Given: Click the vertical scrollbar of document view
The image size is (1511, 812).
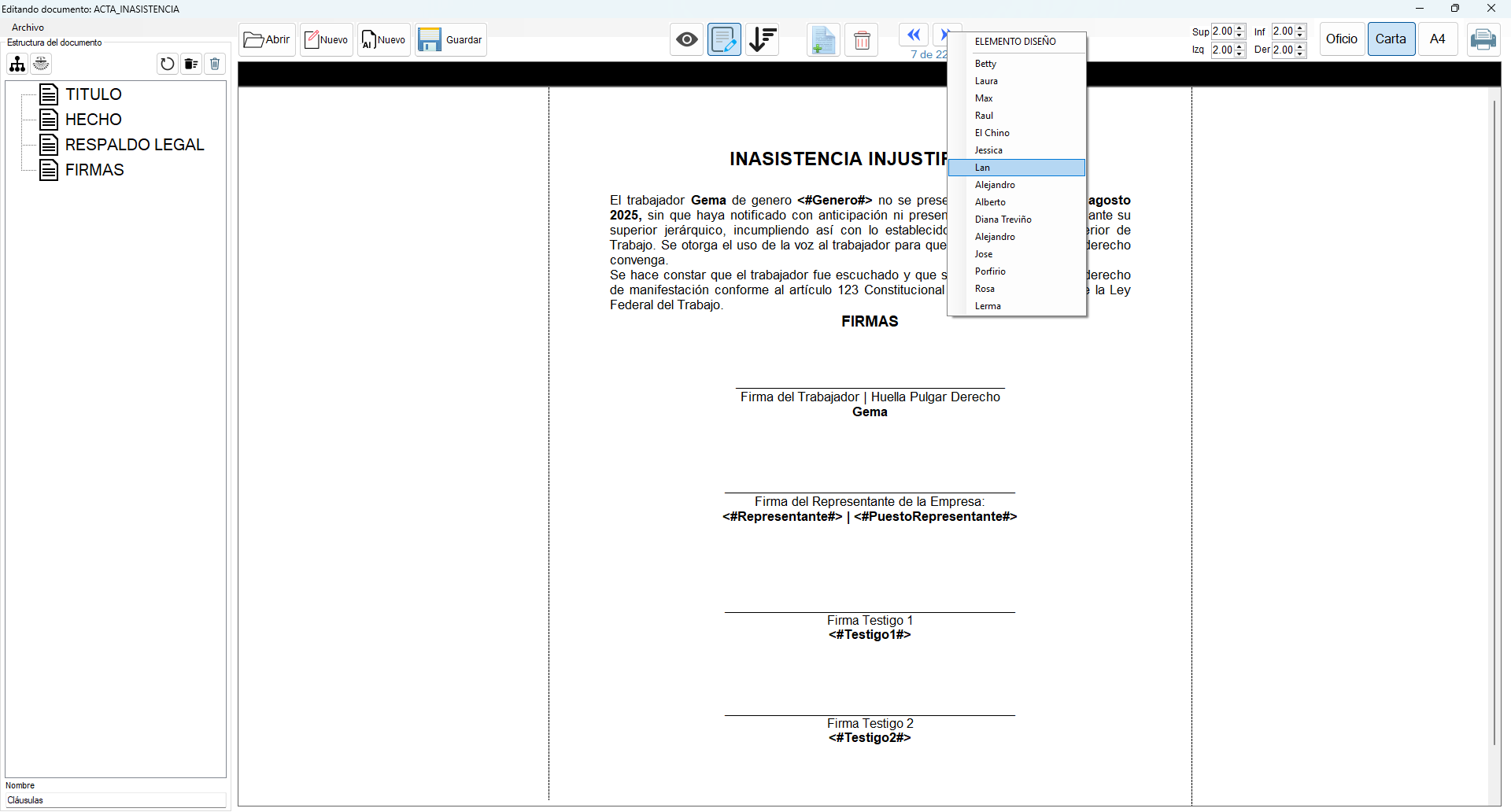Looking at the screenshot, I should tap(1494, 423).
